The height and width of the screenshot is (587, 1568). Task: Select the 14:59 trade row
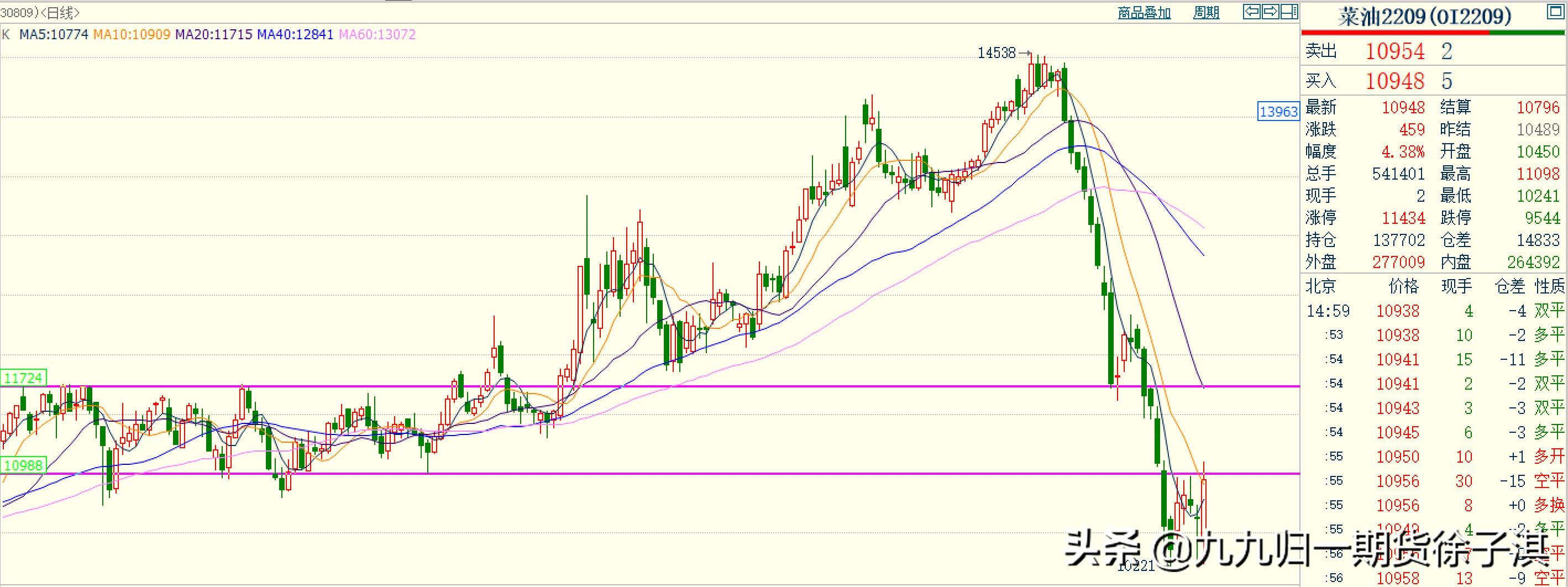pos(1435,311)
